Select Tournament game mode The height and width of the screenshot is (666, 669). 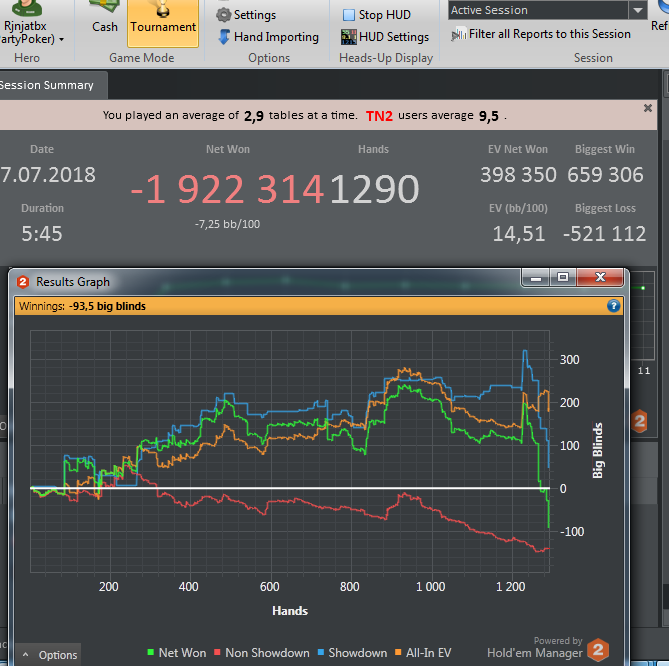click(163, 22)
